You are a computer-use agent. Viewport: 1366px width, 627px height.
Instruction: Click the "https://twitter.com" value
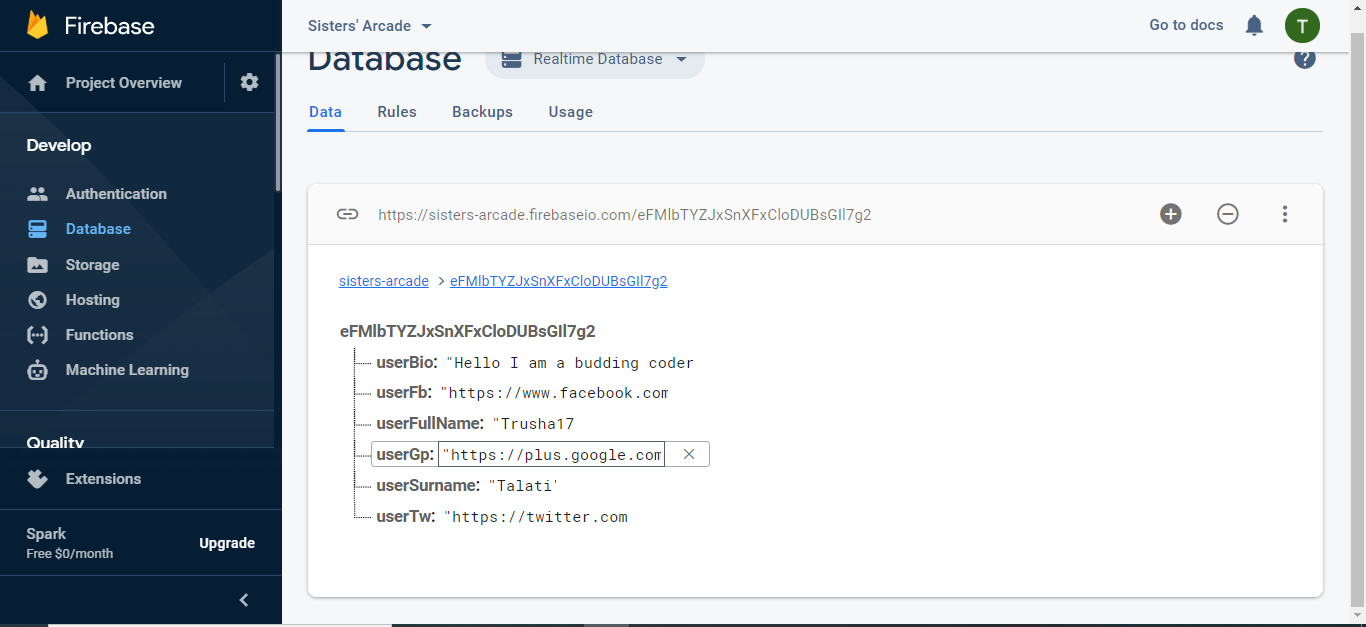pos(536,517)
